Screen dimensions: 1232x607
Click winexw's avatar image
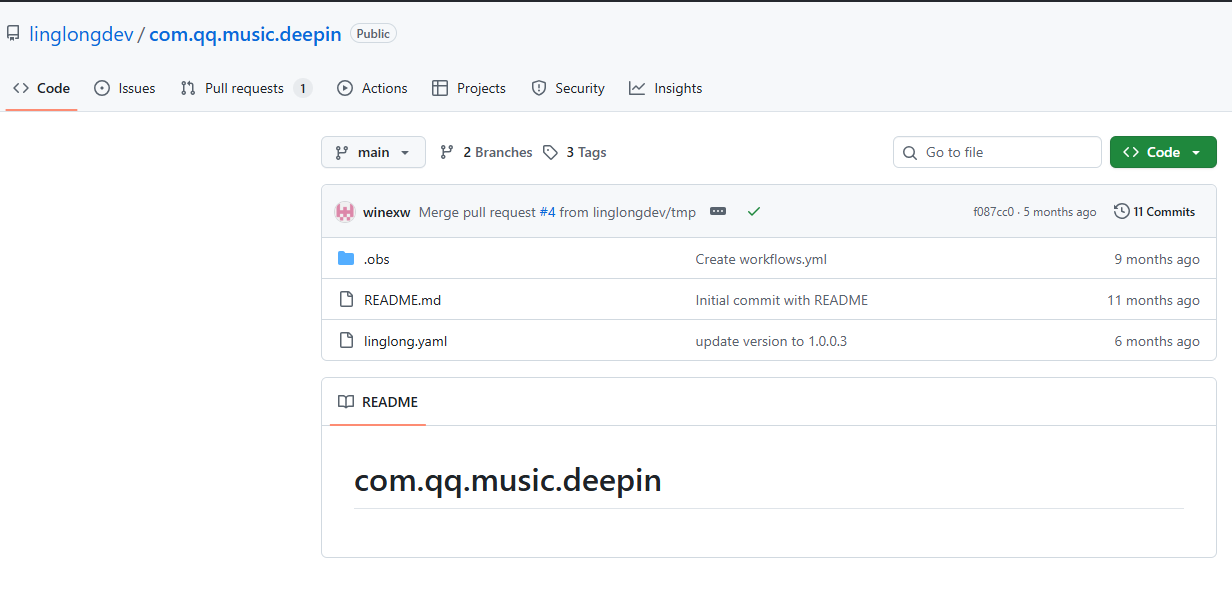(345, 212)
